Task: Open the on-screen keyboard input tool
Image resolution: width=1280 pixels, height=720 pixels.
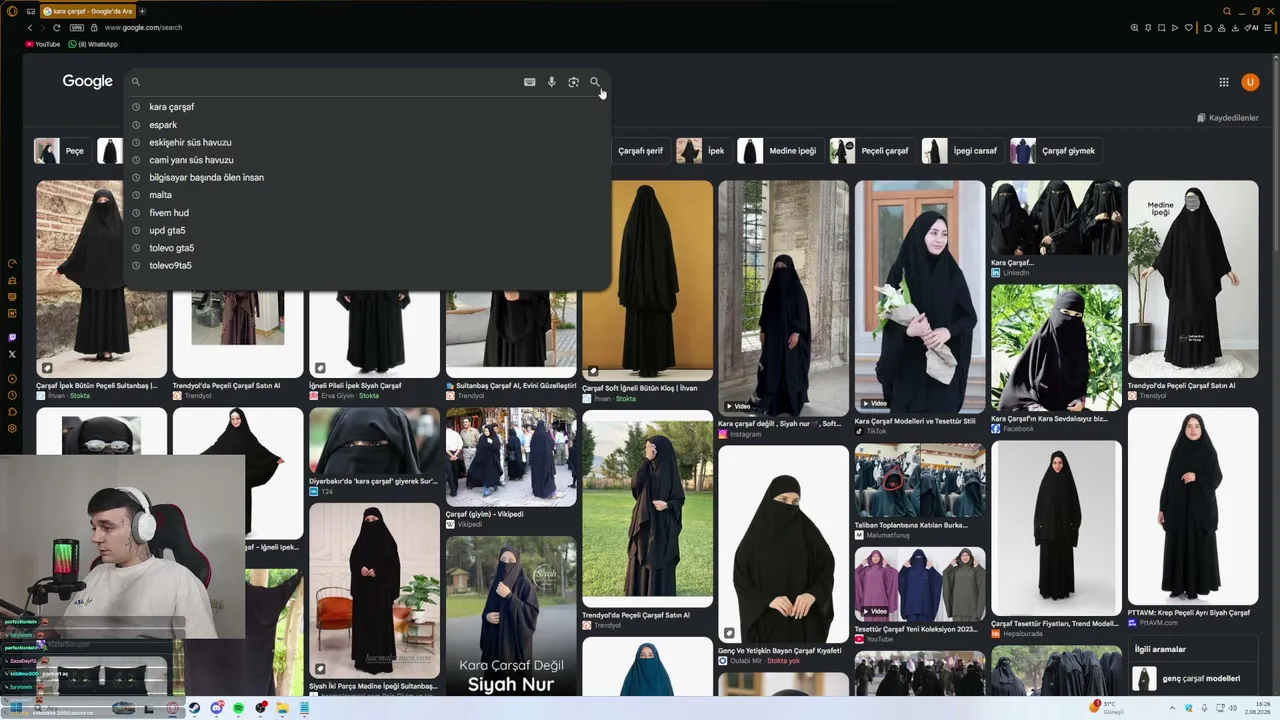Action: 529,82
